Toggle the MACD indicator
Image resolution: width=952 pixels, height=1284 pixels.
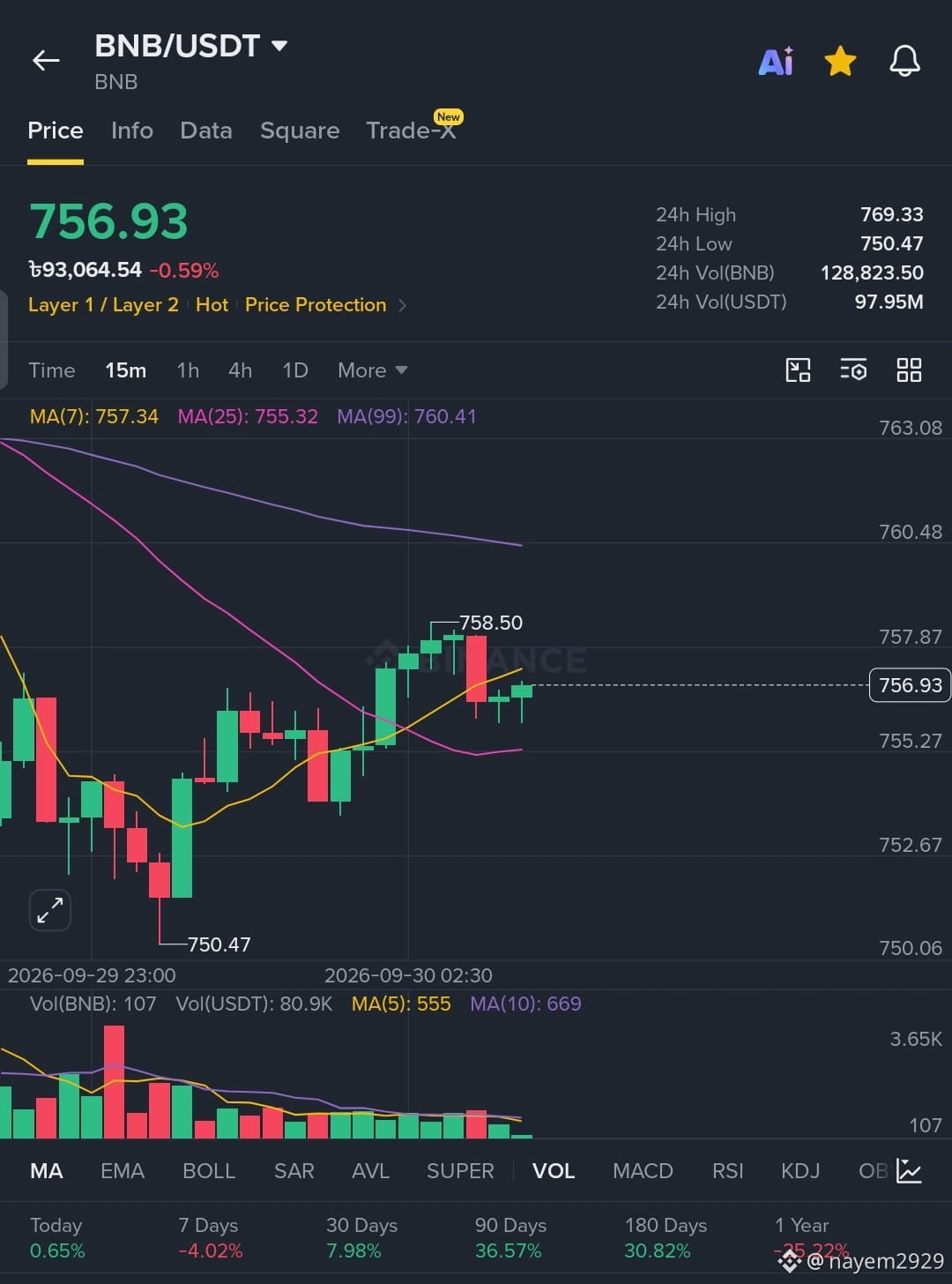coord(643,1171)
